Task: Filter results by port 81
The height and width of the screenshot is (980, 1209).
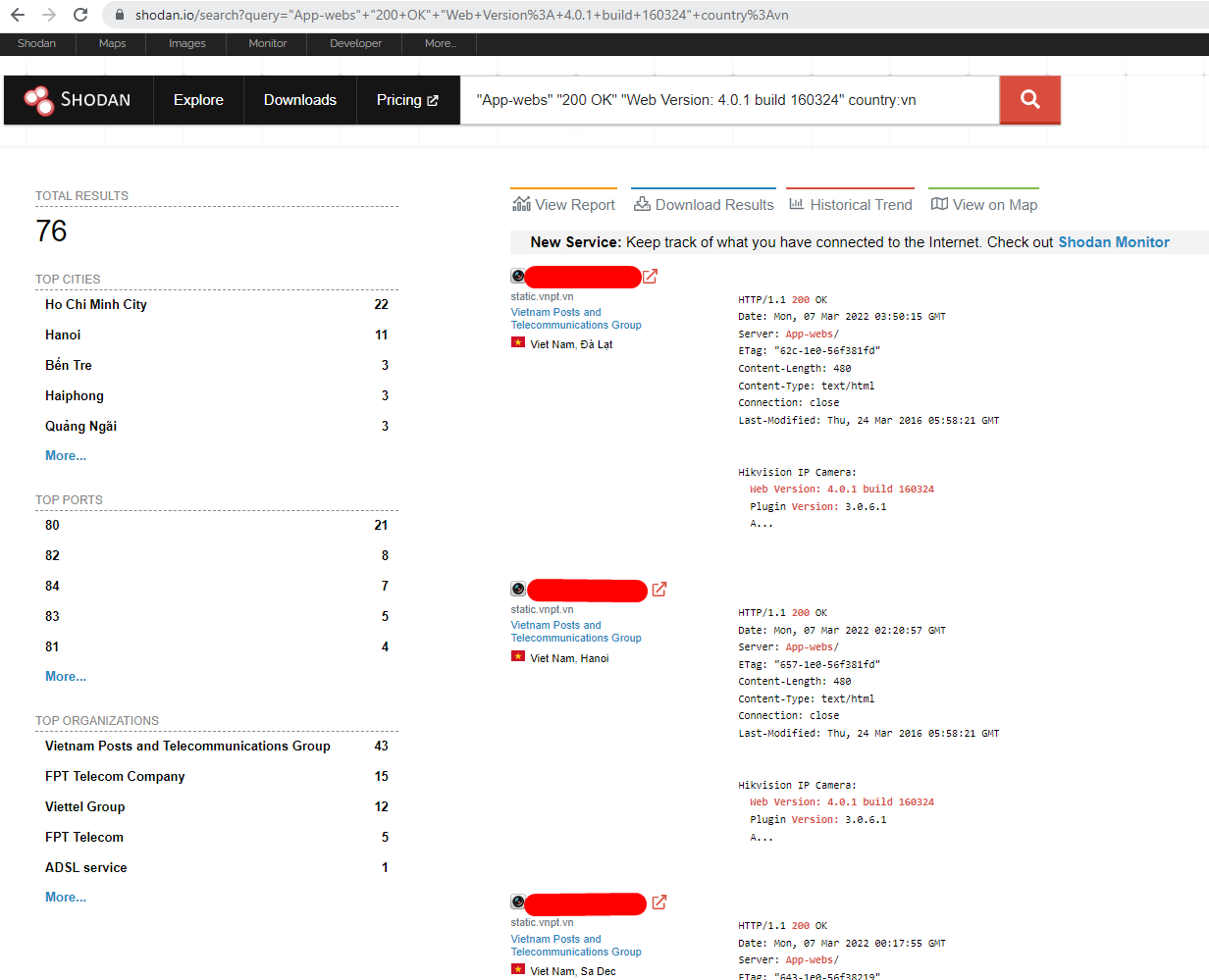Action: click(52, 646)
